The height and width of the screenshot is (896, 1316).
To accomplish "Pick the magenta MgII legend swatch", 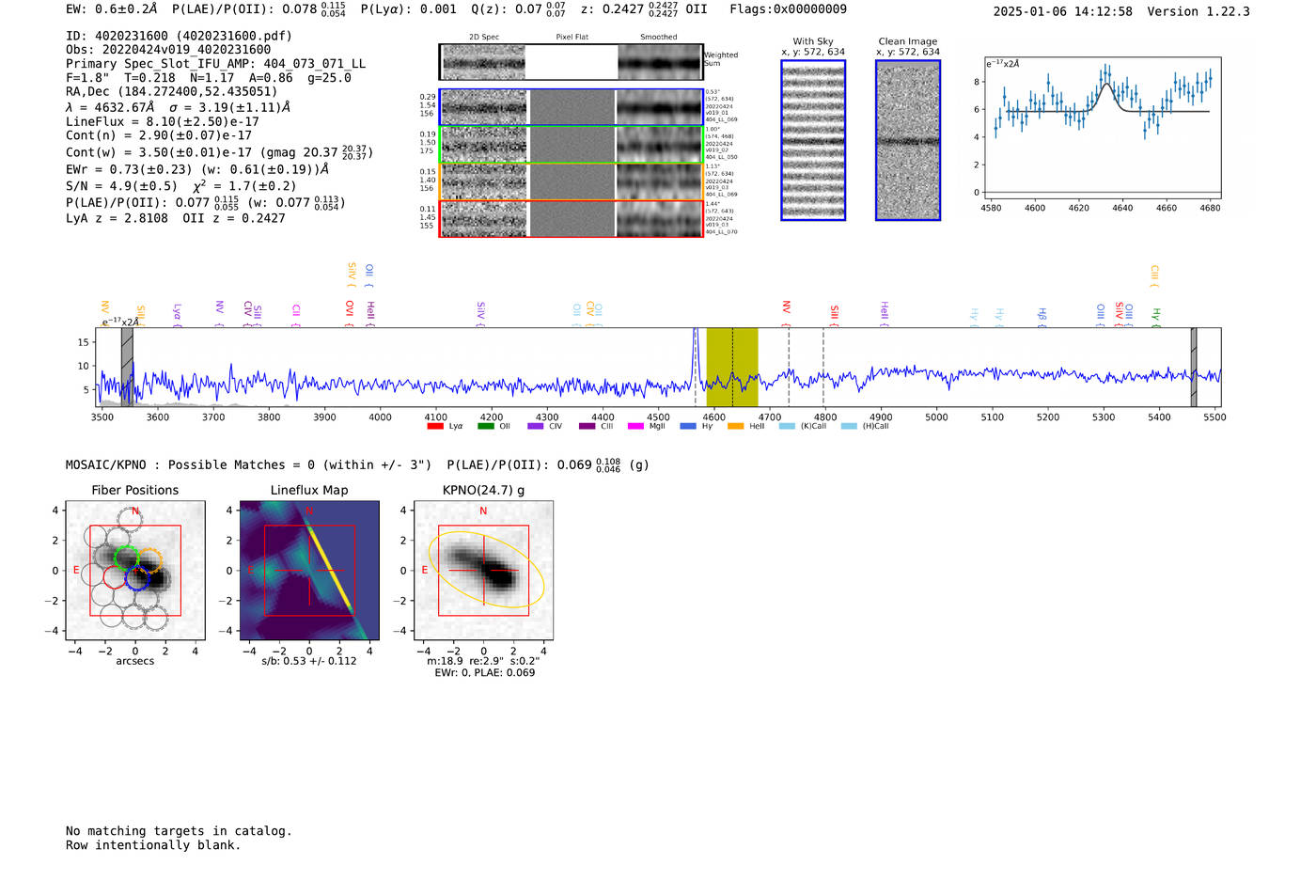I will (636, 427).
